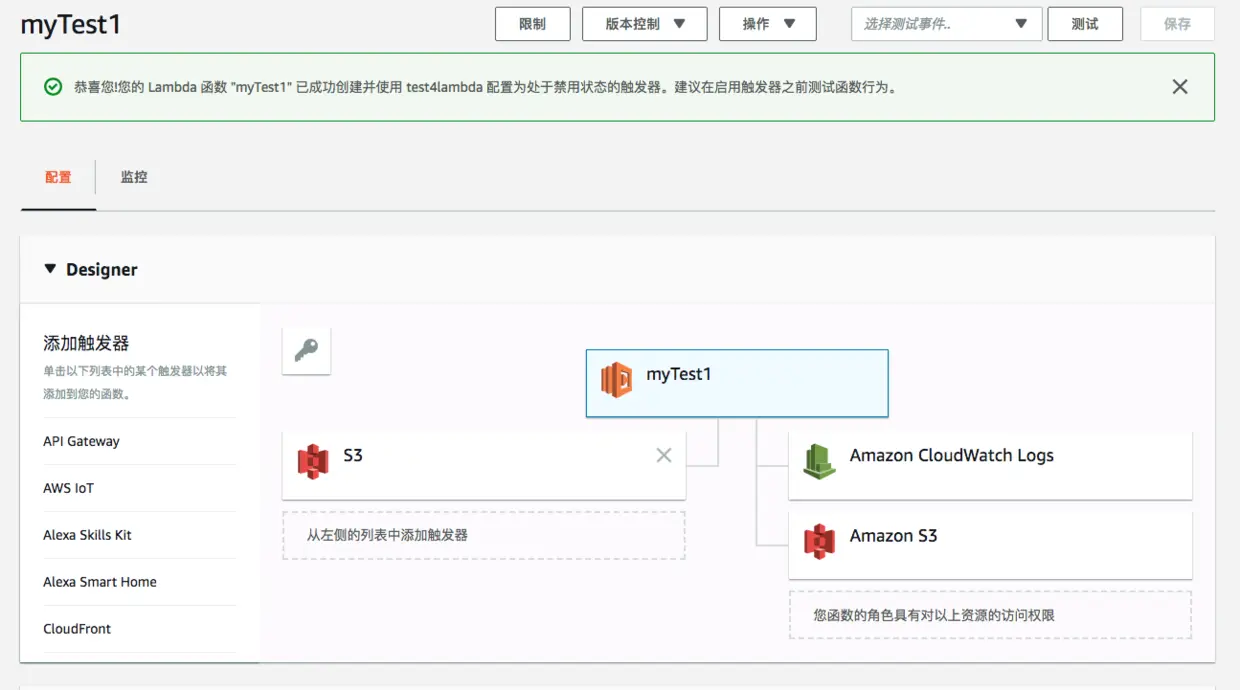1240x690 pixels.
Task: Click the 添加触发器 heading
Action: click(86, 343)
